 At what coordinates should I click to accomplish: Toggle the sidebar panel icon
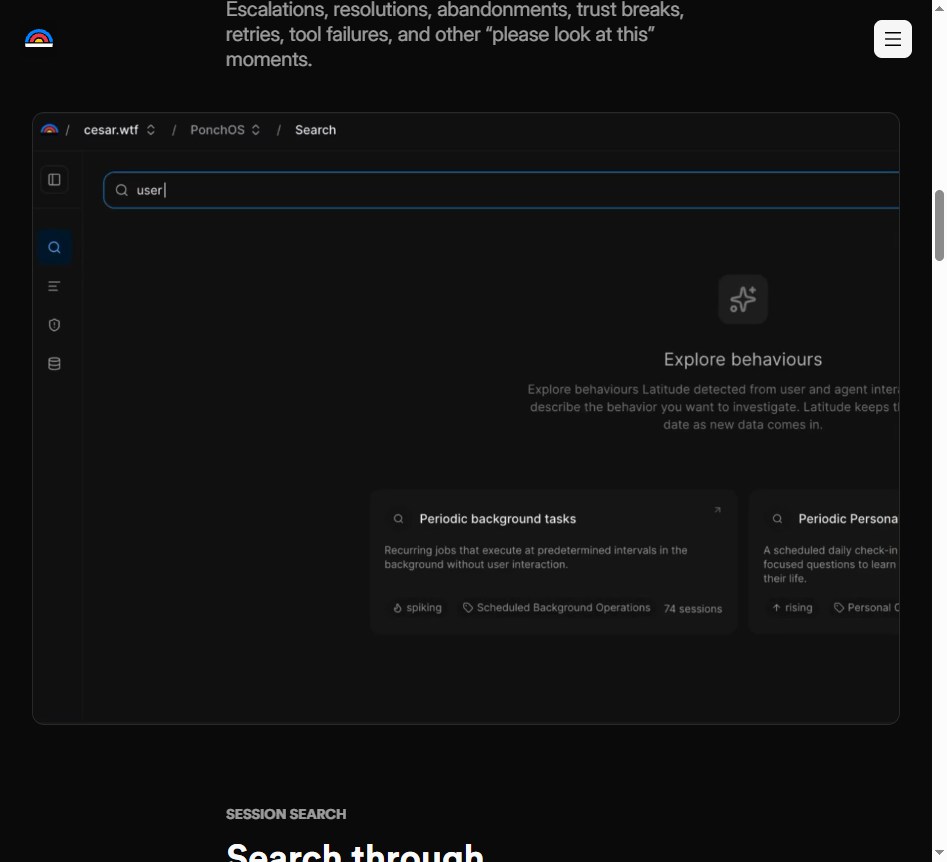pyautogui.click(x=54, y=179)
